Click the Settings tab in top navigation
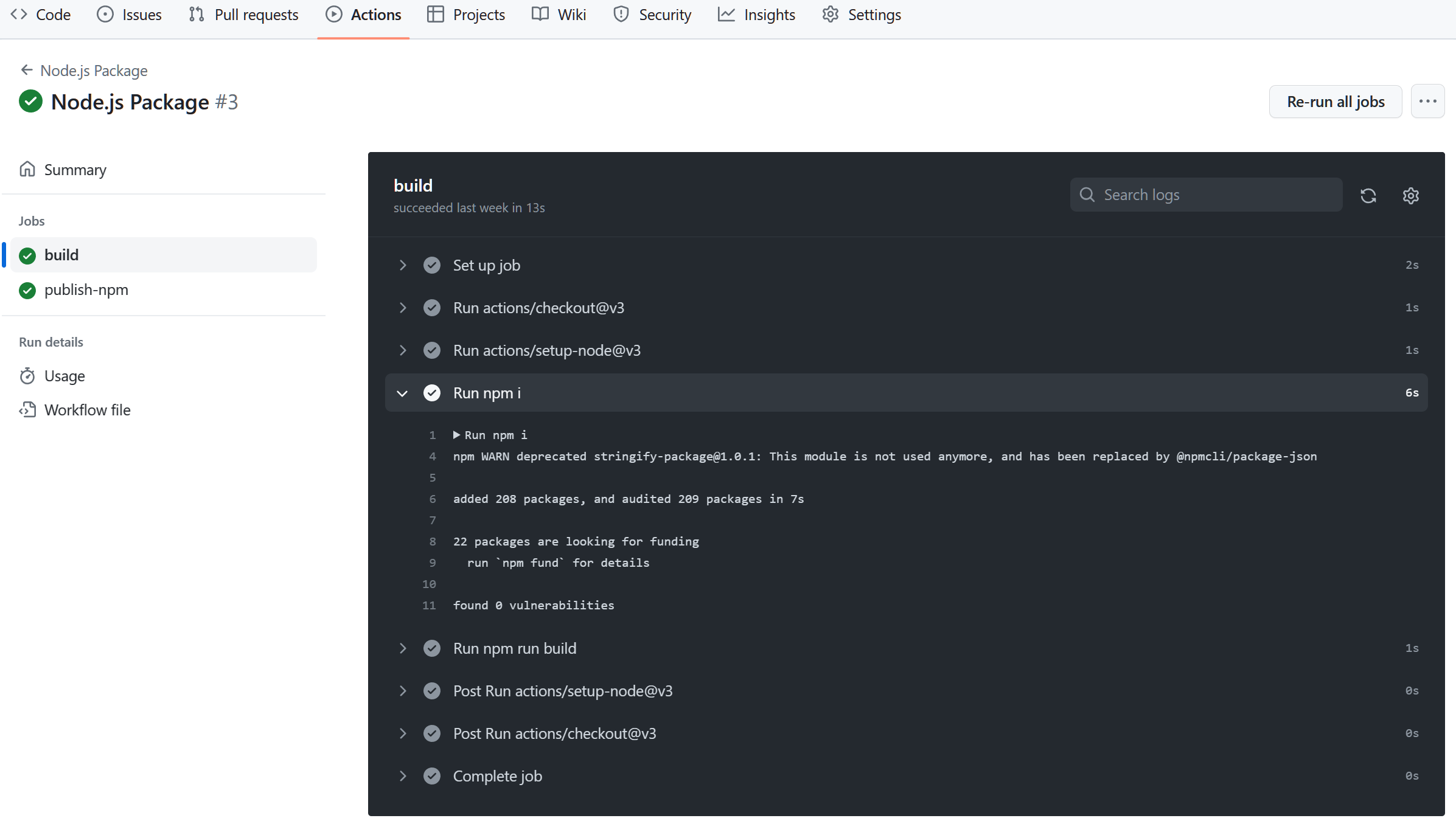Viewport: 1456px width, 821px height. pos(875,15)
